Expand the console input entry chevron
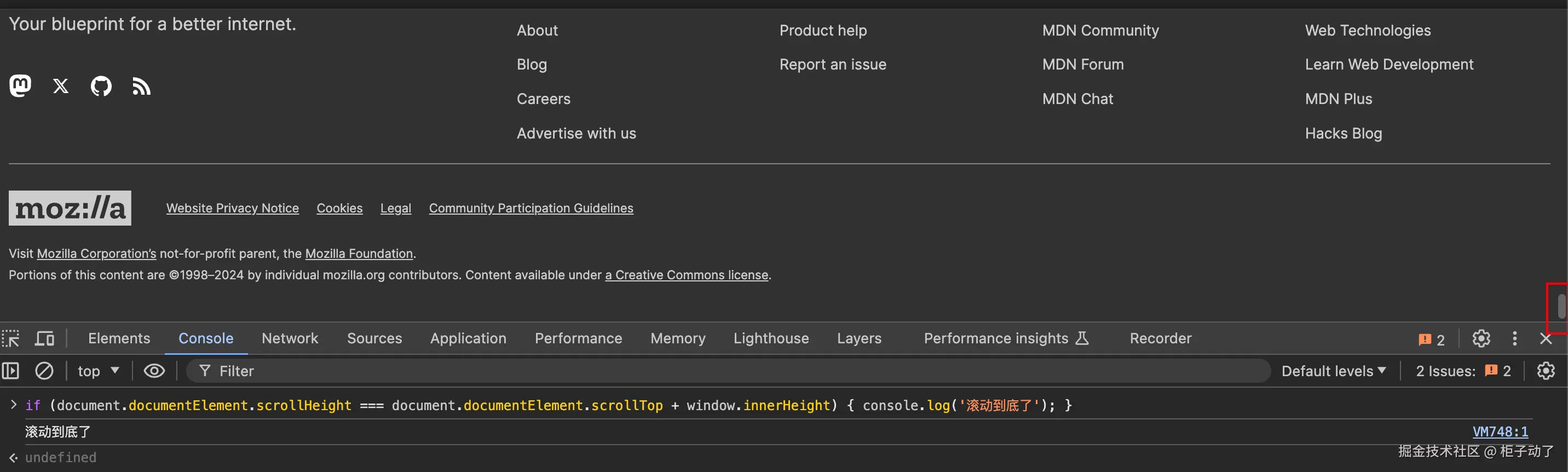The width and height of the screenshot is (1568, 472). pos(13,405)
